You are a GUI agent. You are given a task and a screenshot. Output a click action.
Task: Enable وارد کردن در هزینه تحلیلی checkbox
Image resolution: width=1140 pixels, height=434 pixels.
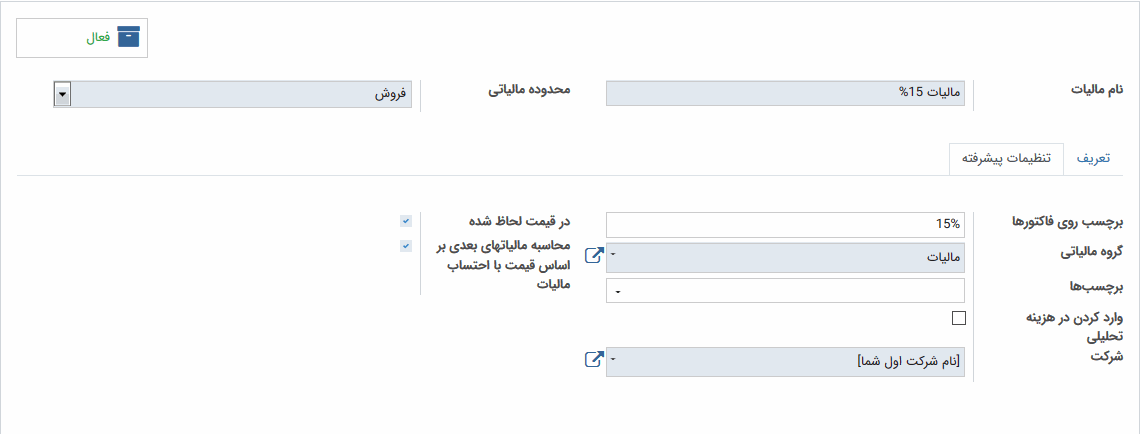(x=959, y=318)
